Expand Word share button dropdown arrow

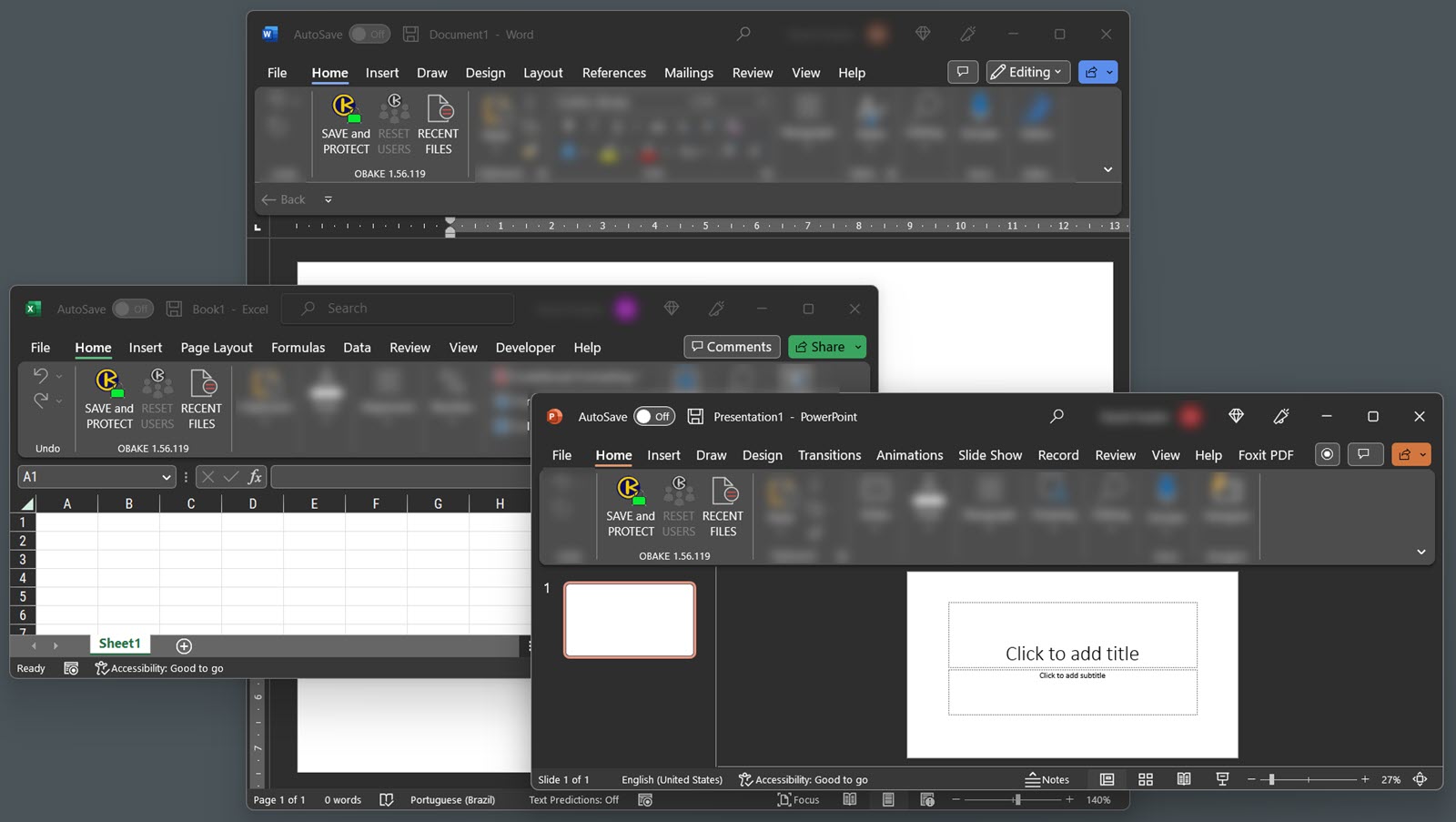1109,72
